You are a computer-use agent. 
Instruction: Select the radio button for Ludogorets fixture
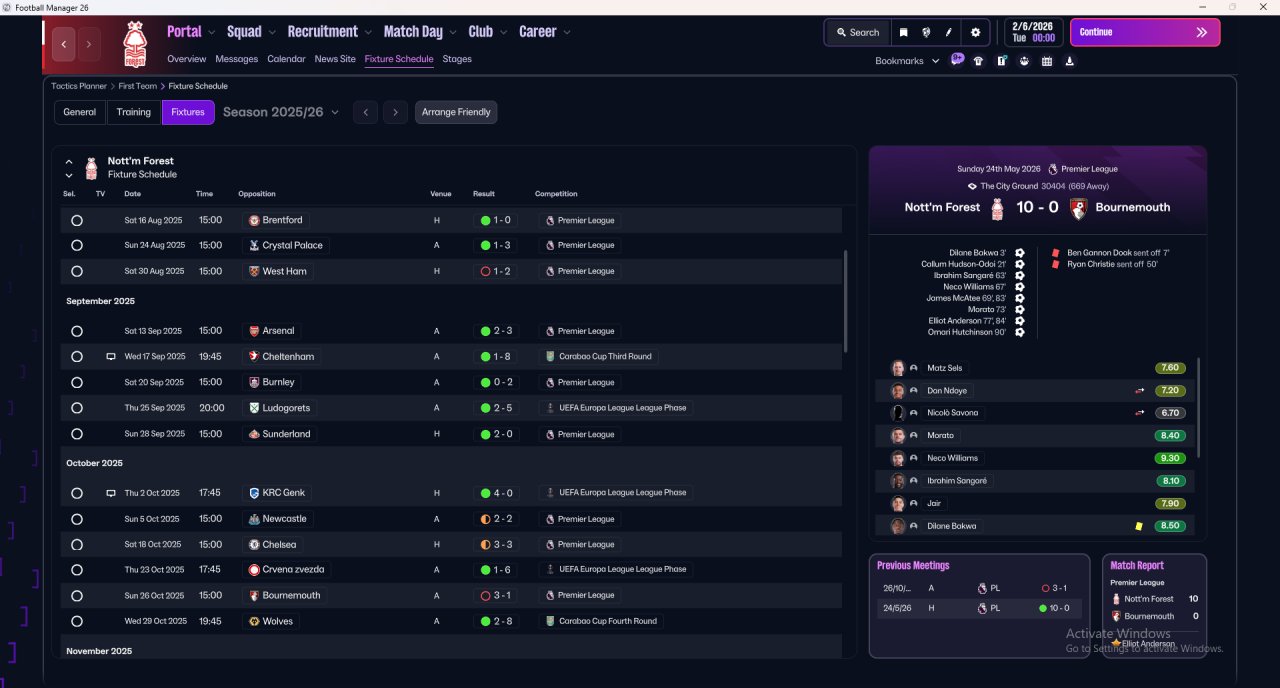[77, 408]
